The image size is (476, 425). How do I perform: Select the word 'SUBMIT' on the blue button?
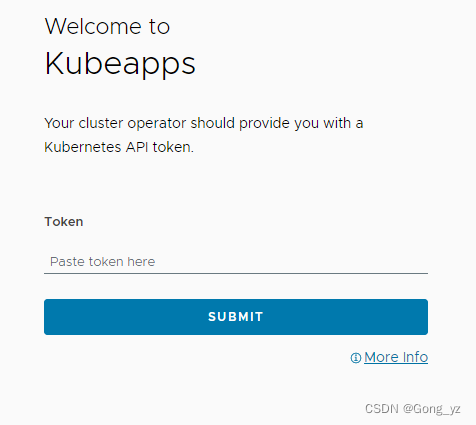point(236,317)
